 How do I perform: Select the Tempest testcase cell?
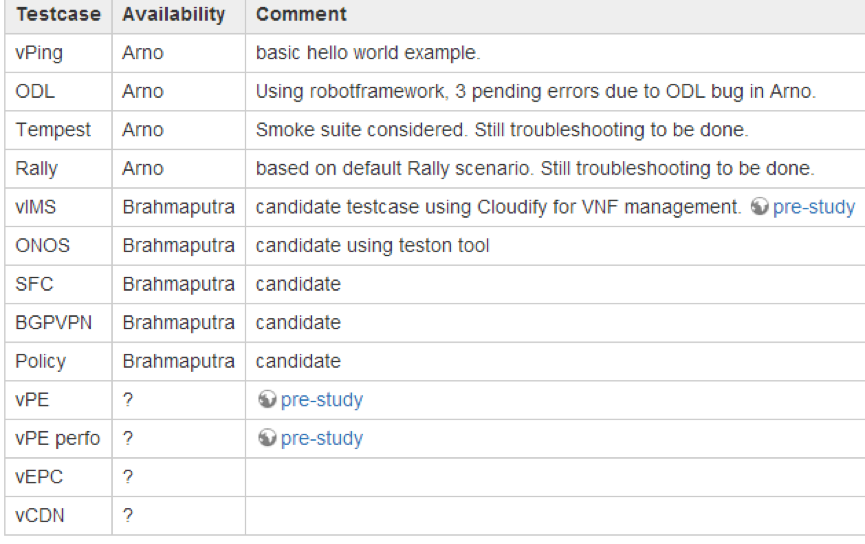pyautogui.click(x=58, y=130)
